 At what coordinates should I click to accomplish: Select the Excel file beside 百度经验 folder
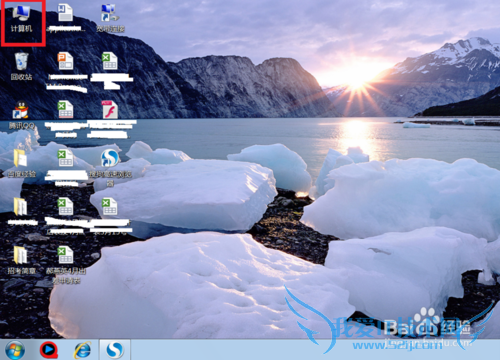65,158
